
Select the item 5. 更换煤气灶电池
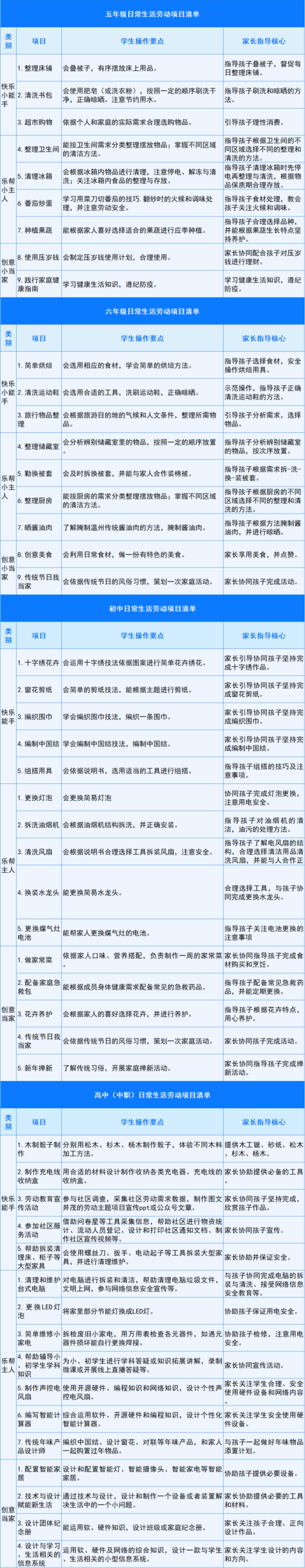(x=38, y=932)
